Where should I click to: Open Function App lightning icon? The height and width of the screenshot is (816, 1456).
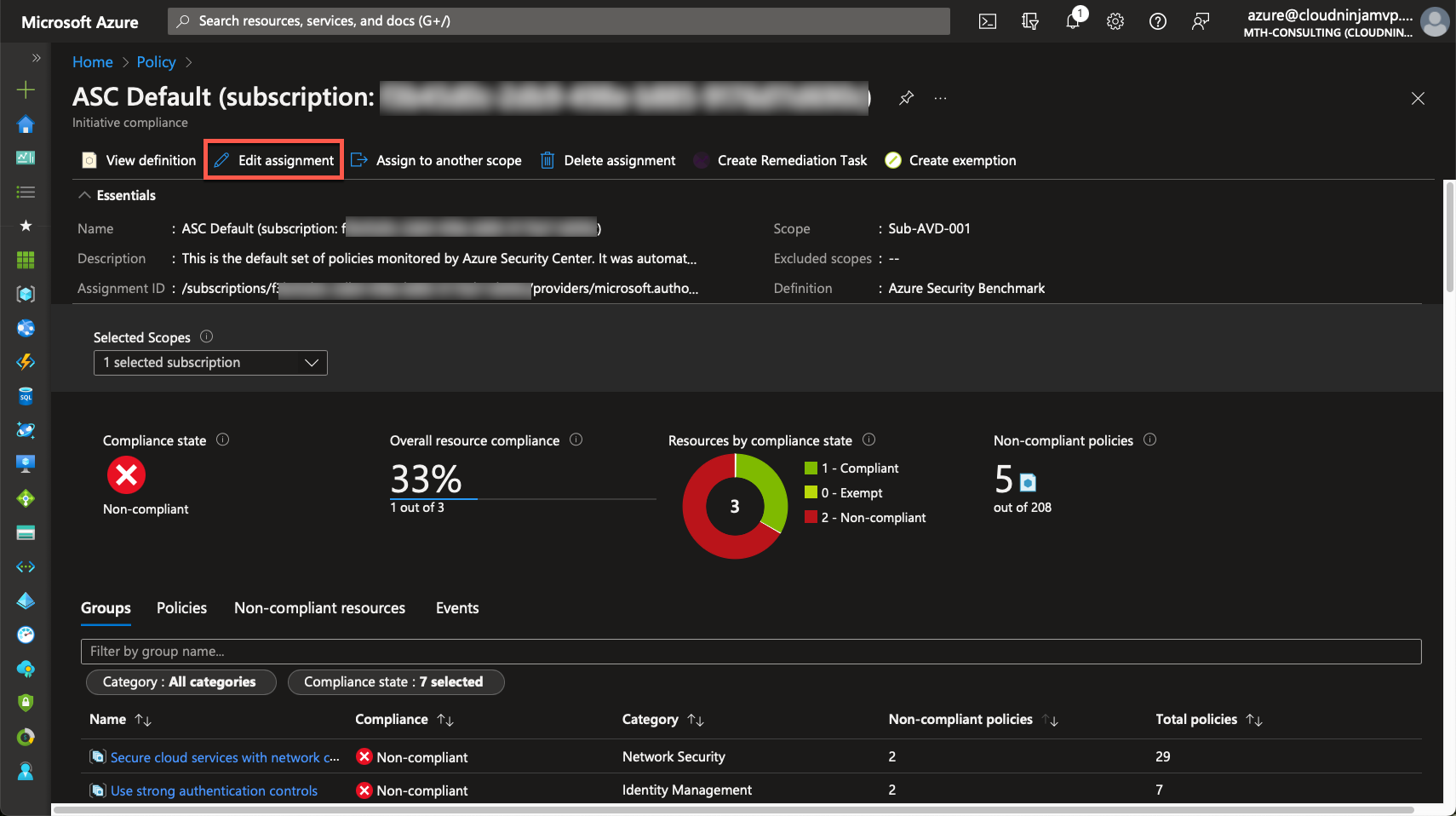[26, 362]
